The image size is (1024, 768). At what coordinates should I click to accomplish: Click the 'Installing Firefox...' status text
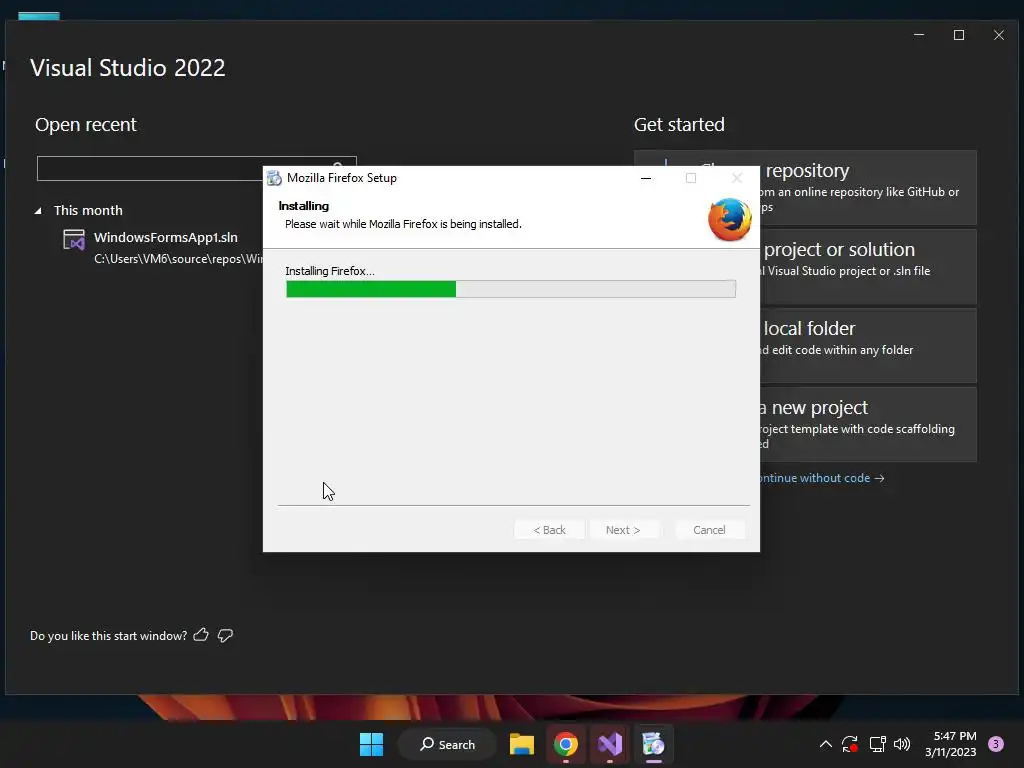click(x=330, y=271)
